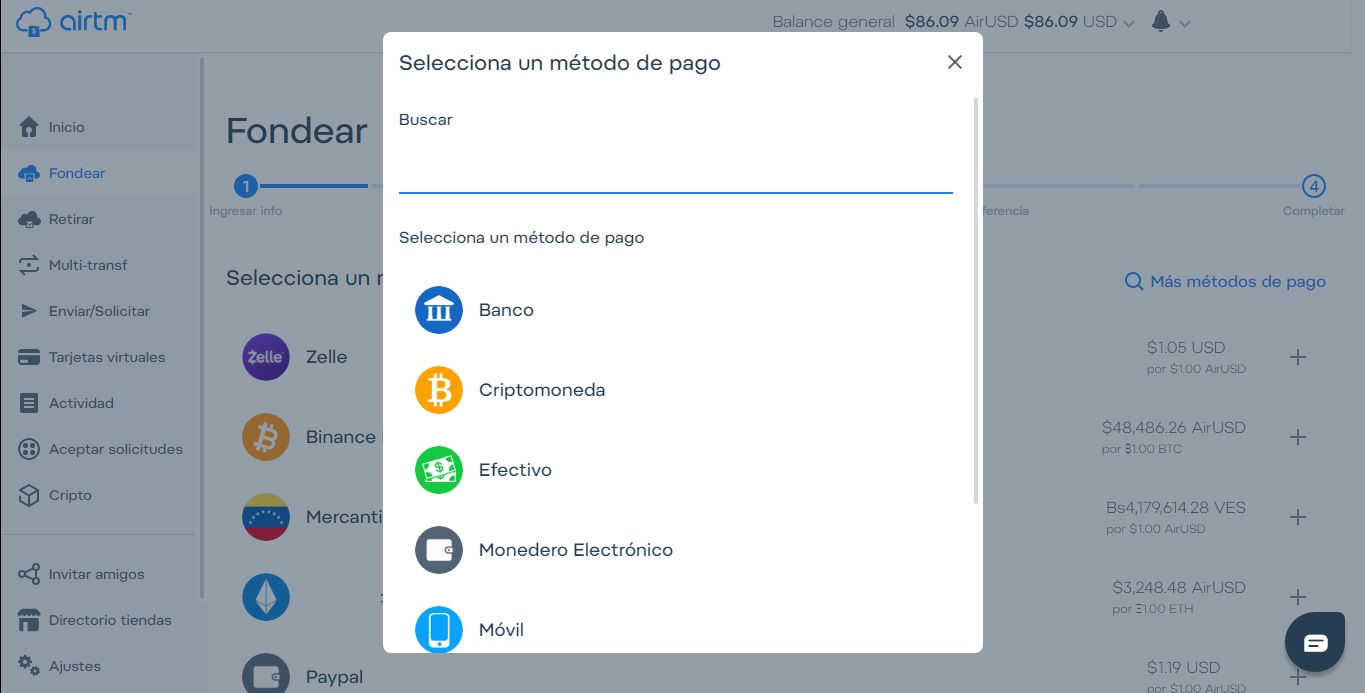This screenshot has width=1365, height=693.
Task: Open Cripto in the sidebar
Action: pyautogui.click(x=99, y=495)
